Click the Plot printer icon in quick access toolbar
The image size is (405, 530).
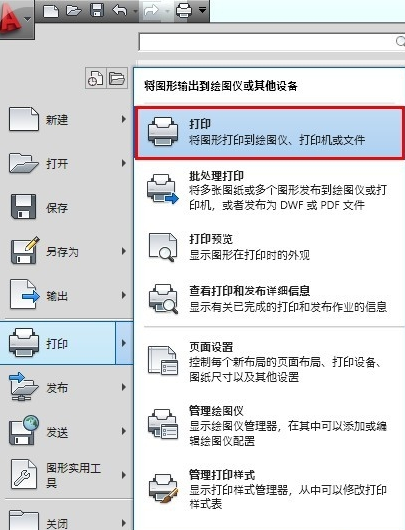pos(184,10)
